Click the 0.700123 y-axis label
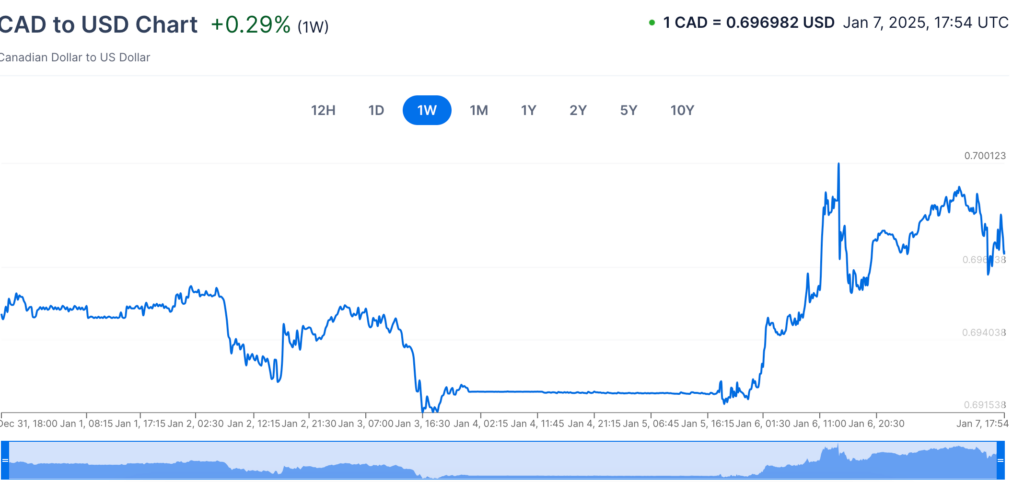 point(985,155)
